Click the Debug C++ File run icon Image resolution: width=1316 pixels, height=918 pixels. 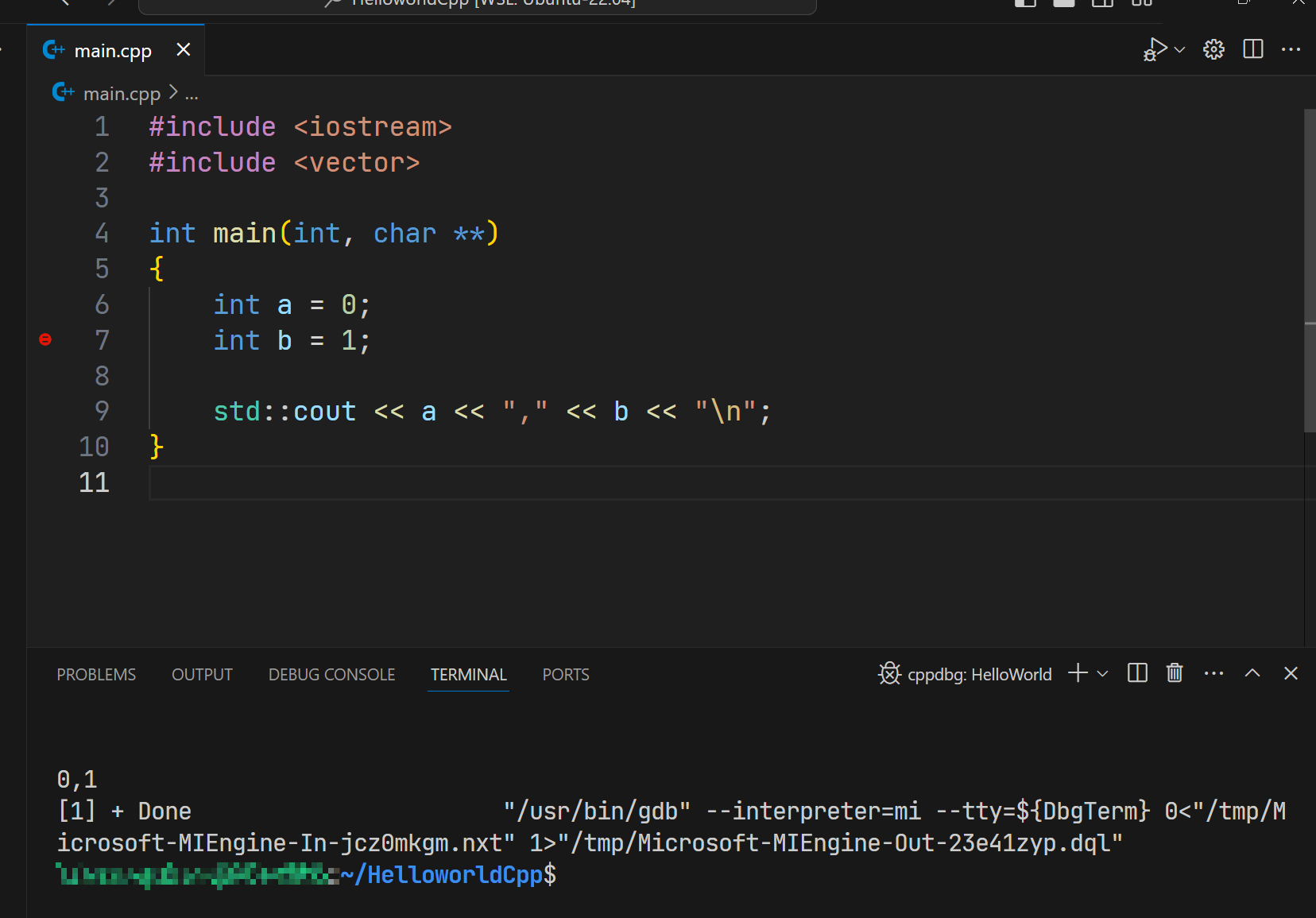coord(1156,49)
